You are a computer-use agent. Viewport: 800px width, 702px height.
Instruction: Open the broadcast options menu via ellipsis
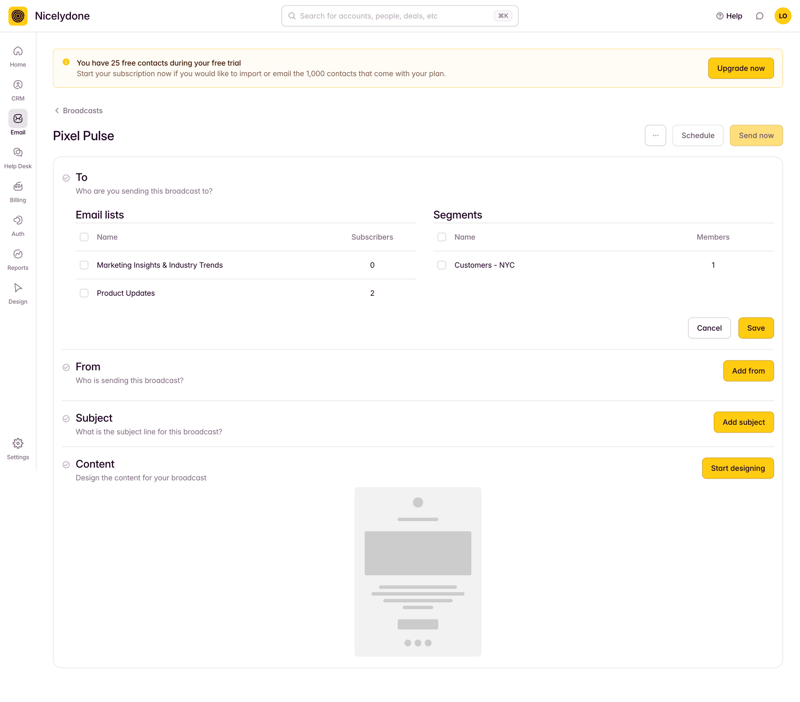(655, 135)
